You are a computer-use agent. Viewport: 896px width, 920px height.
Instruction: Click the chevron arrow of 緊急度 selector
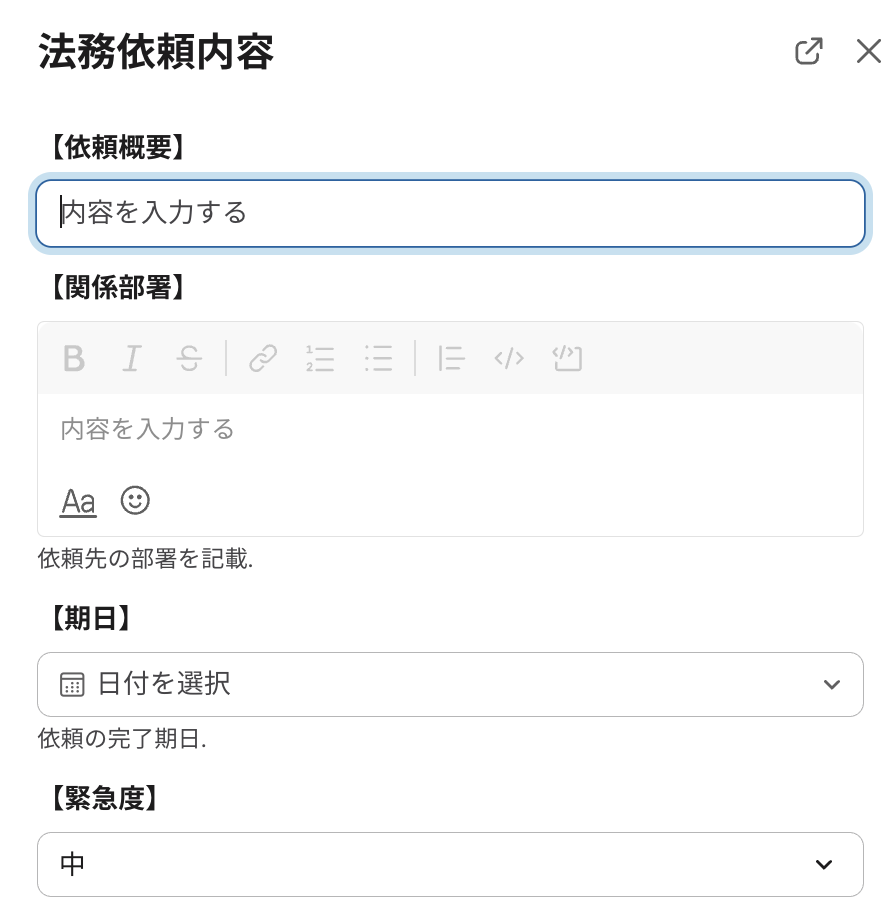824,865
